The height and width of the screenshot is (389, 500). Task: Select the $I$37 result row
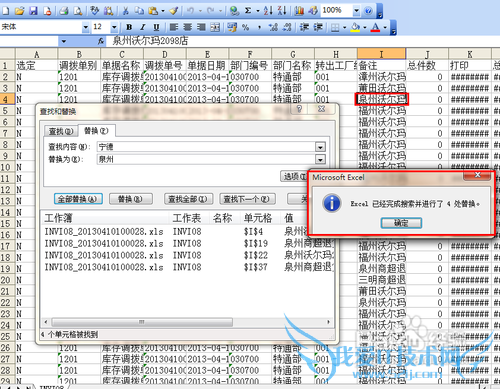tap(188, 267)
